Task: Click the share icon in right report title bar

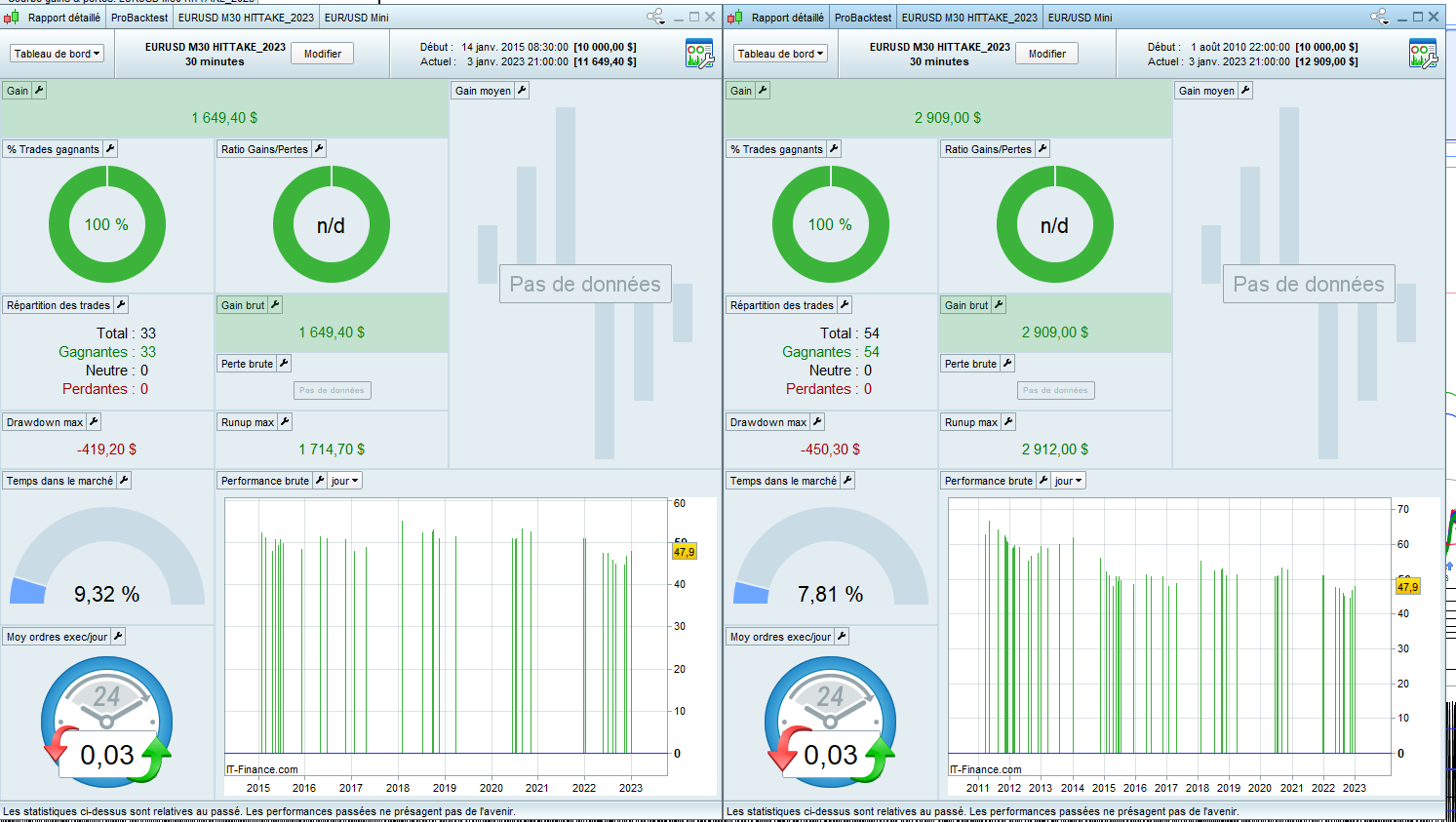Action: click(x=1379, y=17)
